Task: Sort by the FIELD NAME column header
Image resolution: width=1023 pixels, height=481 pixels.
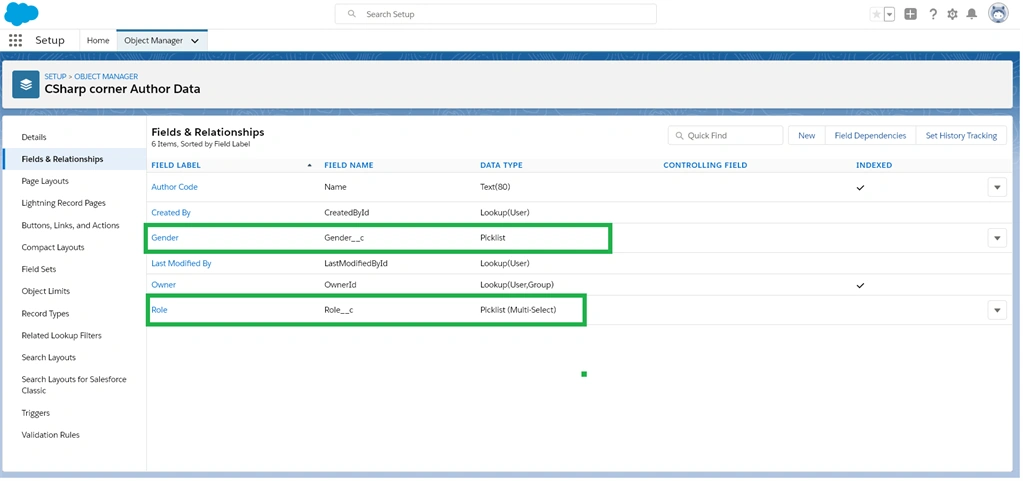Action: (x=349, y=165)
